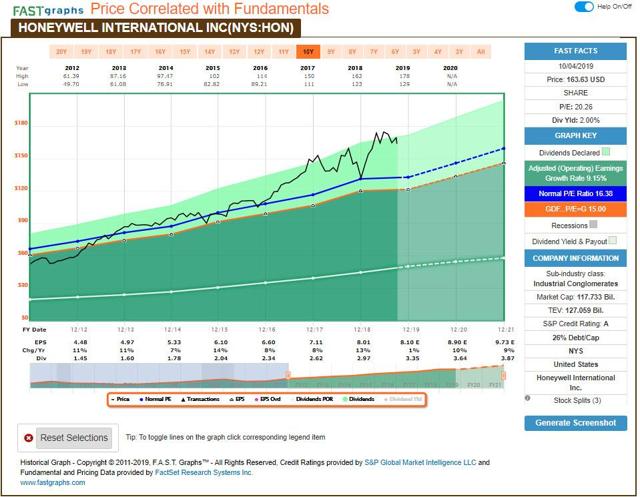640x497 pixels.
Task: Open the www.fastgraphs.com link
Action: [53, 483]
